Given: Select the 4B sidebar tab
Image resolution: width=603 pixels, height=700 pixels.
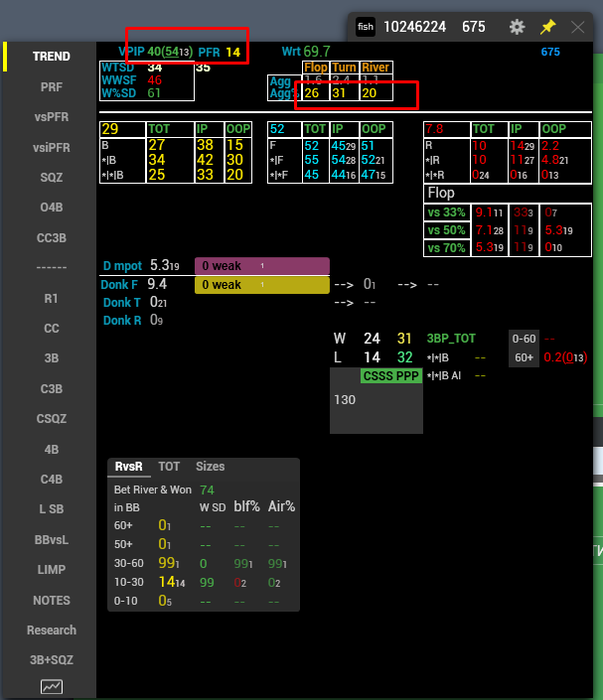Looking at the screenshot, I should pyautogui.click(x=51, y=449).
